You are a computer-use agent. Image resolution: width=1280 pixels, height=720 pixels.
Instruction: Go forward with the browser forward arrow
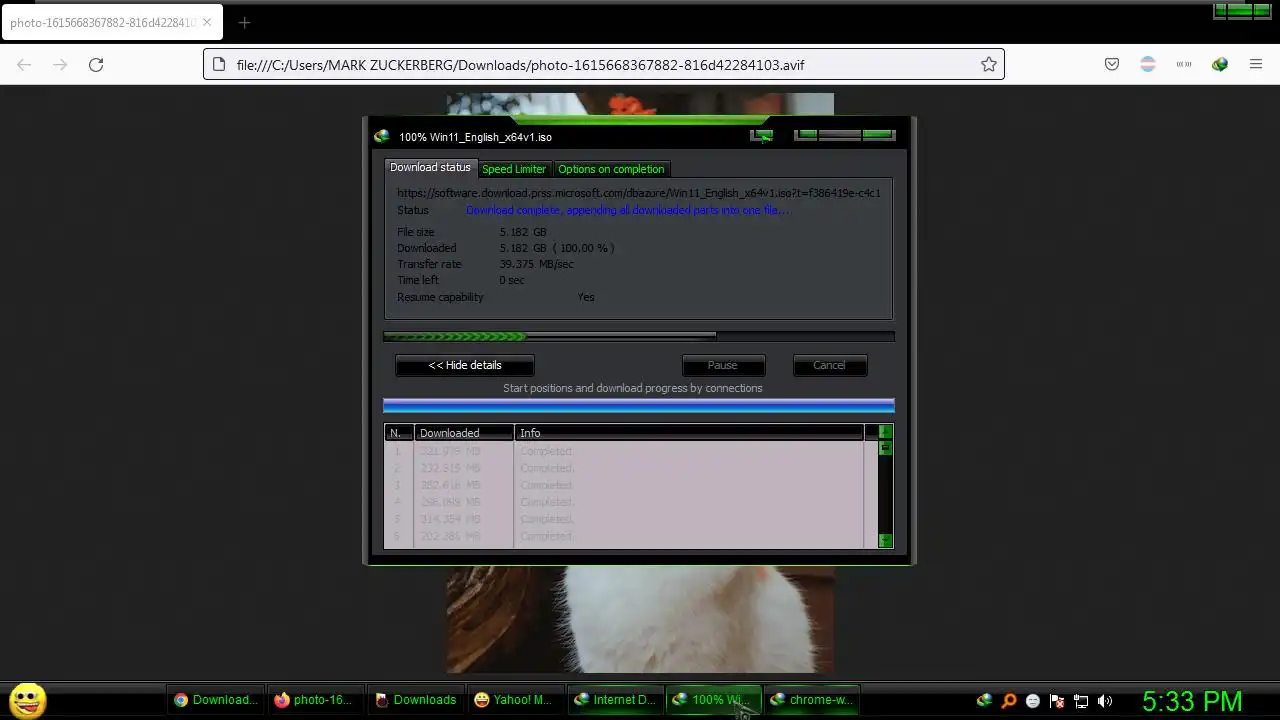pos(60,65)
